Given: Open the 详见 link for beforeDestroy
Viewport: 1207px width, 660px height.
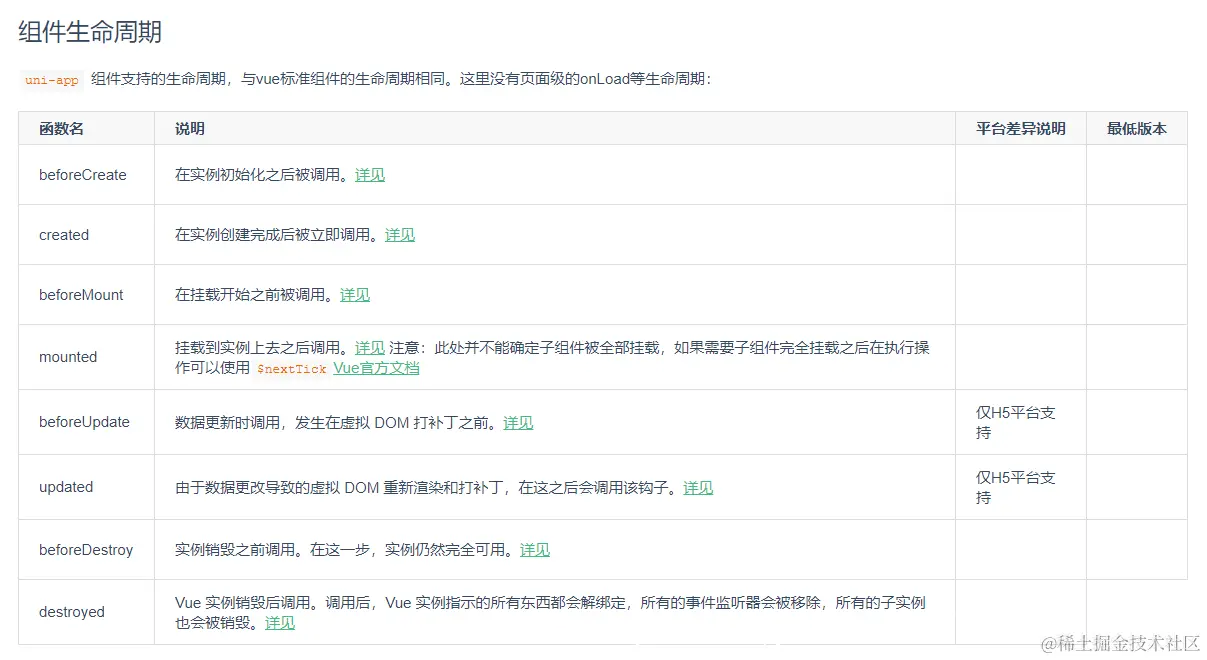Looking at the screenshot, I should 533,549.
